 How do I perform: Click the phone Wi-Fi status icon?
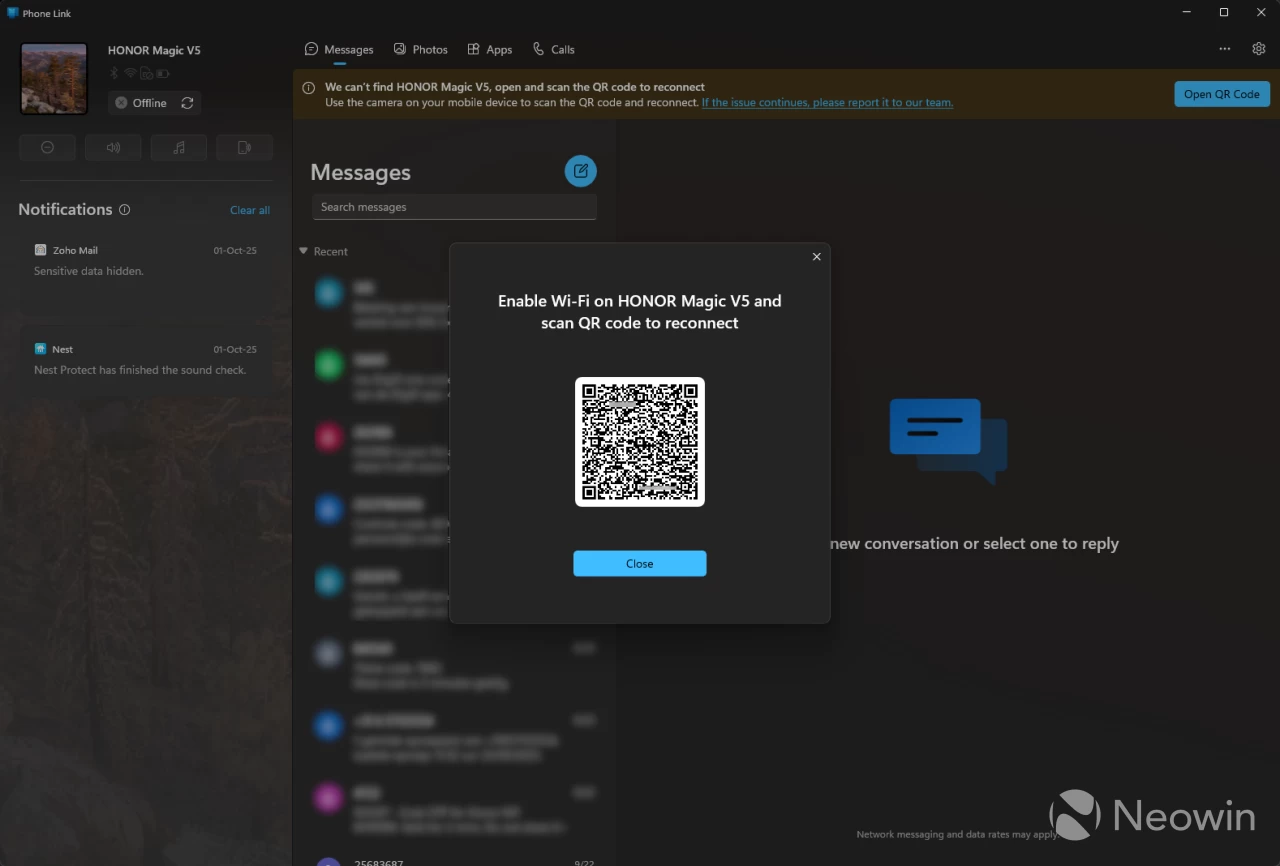tap(130, 73)
